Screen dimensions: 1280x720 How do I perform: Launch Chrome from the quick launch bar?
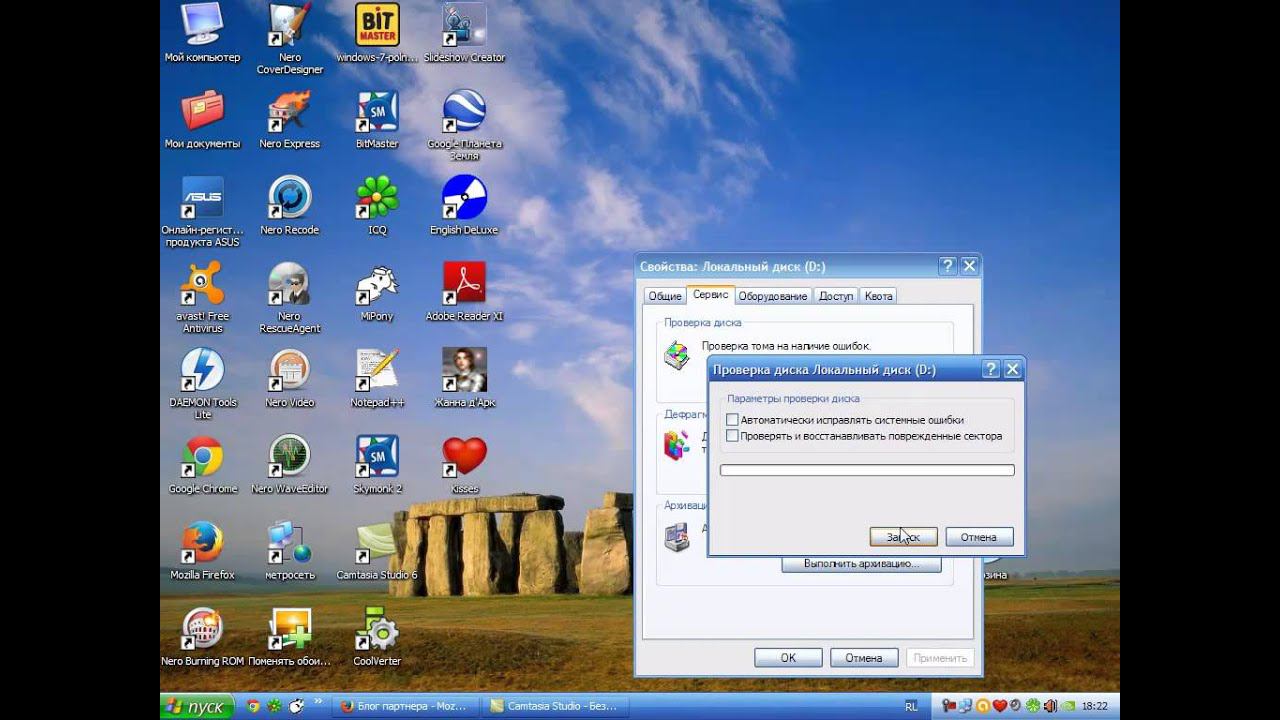pyautogui.click(x=253, y=706)
